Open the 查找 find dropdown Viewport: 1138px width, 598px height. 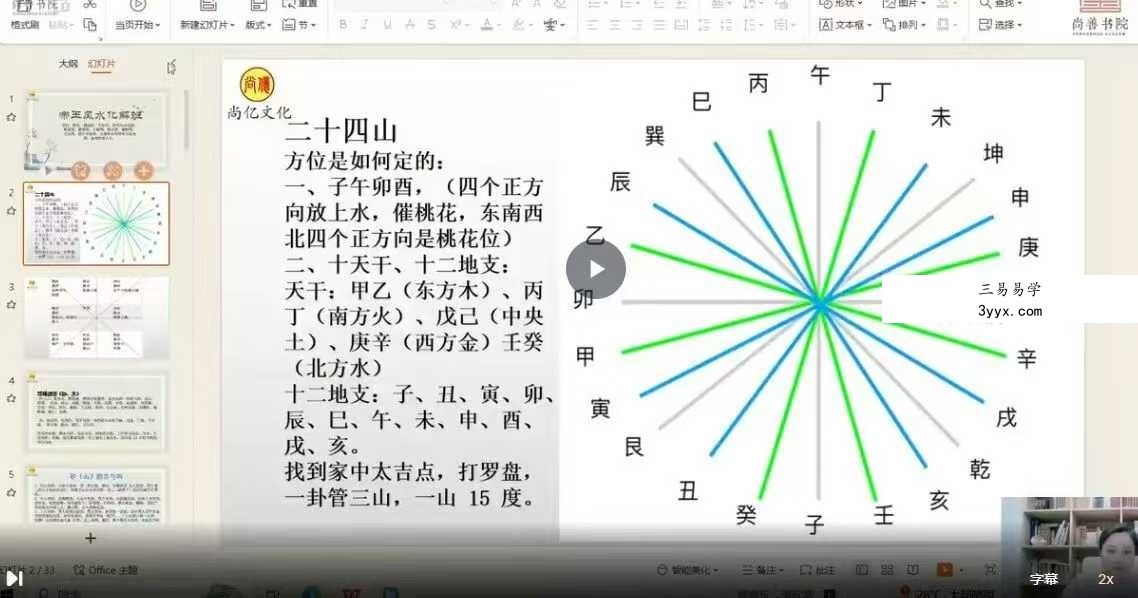click(1000, 4)
